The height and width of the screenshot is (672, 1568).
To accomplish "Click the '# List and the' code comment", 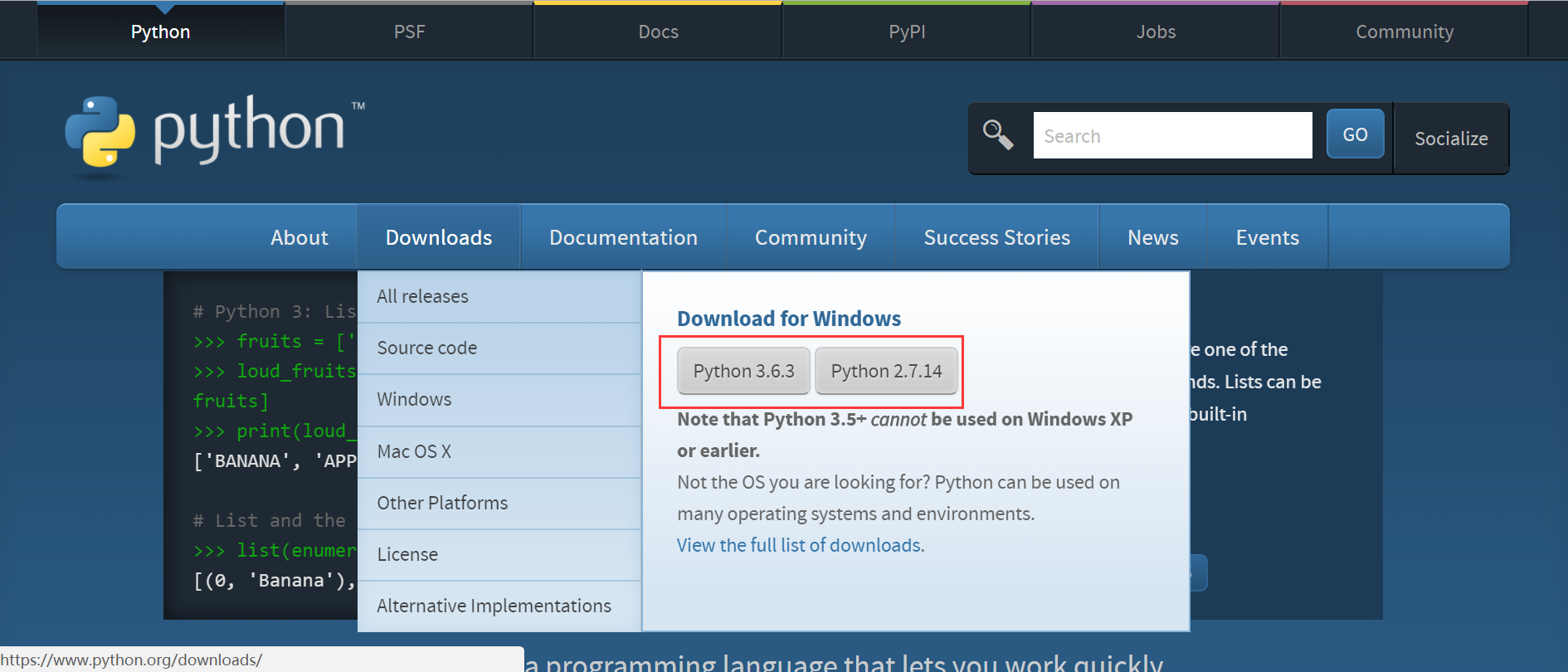I will coord(269,520).
